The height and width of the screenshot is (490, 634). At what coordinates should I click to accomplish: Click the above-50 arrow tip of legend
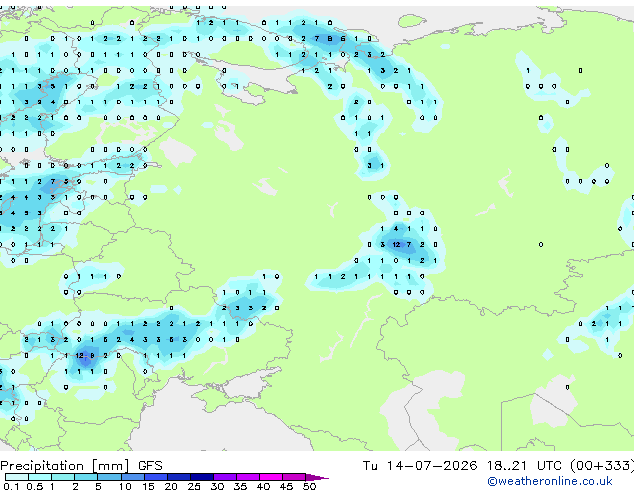pos(317,477)
